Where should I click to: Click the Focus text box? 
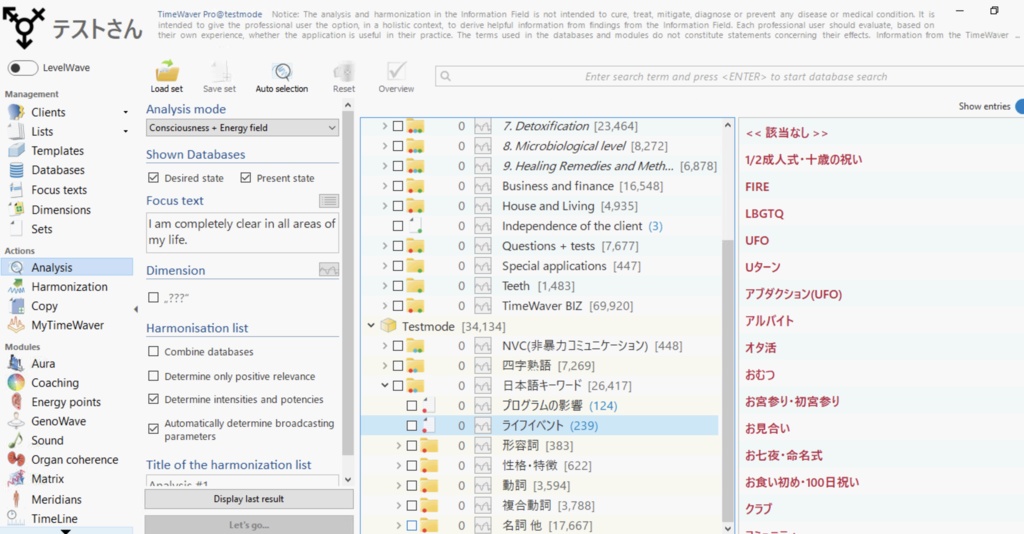[242, 232]
